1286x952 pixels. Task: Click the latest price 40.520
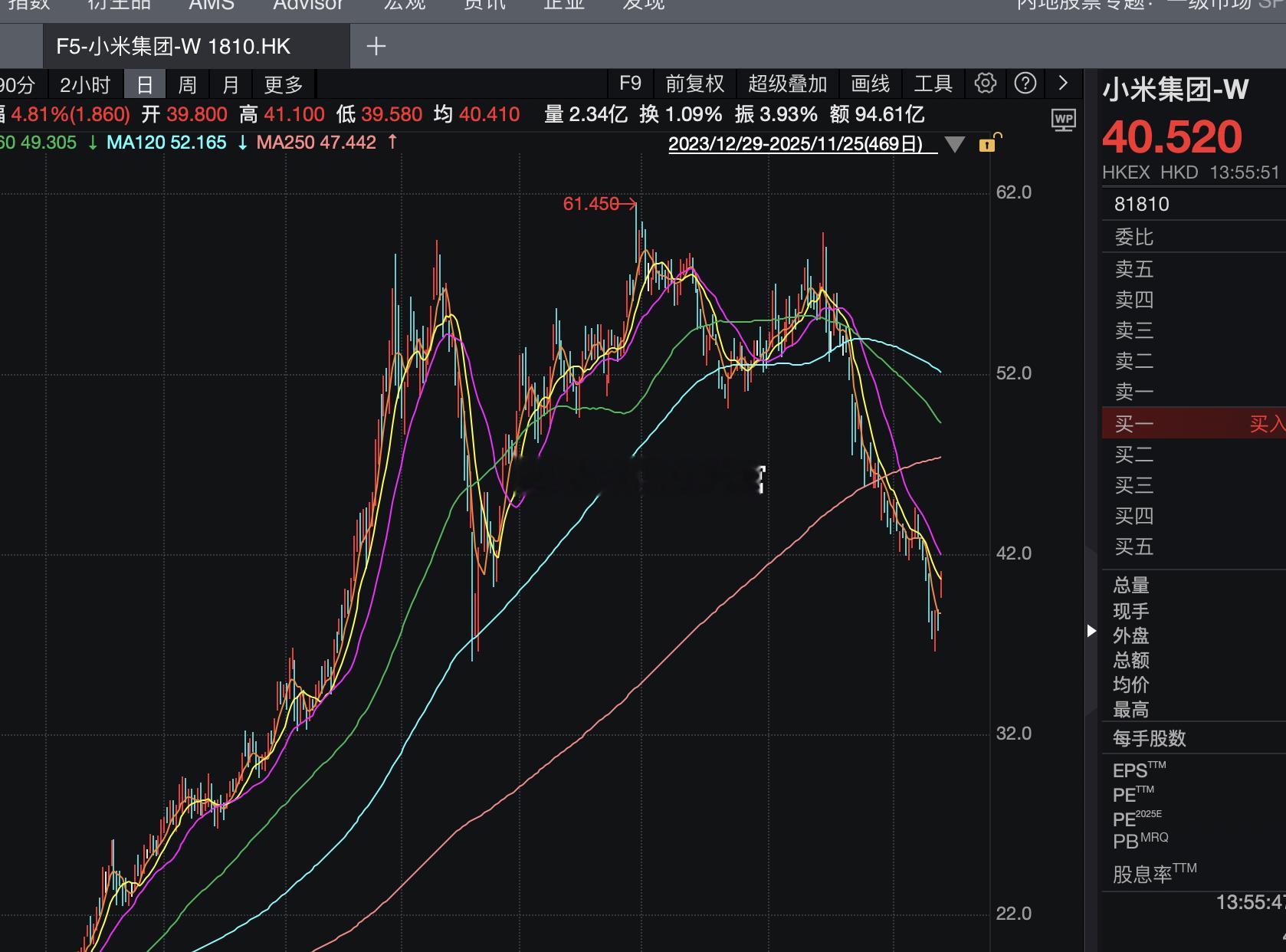[1172, 137]
